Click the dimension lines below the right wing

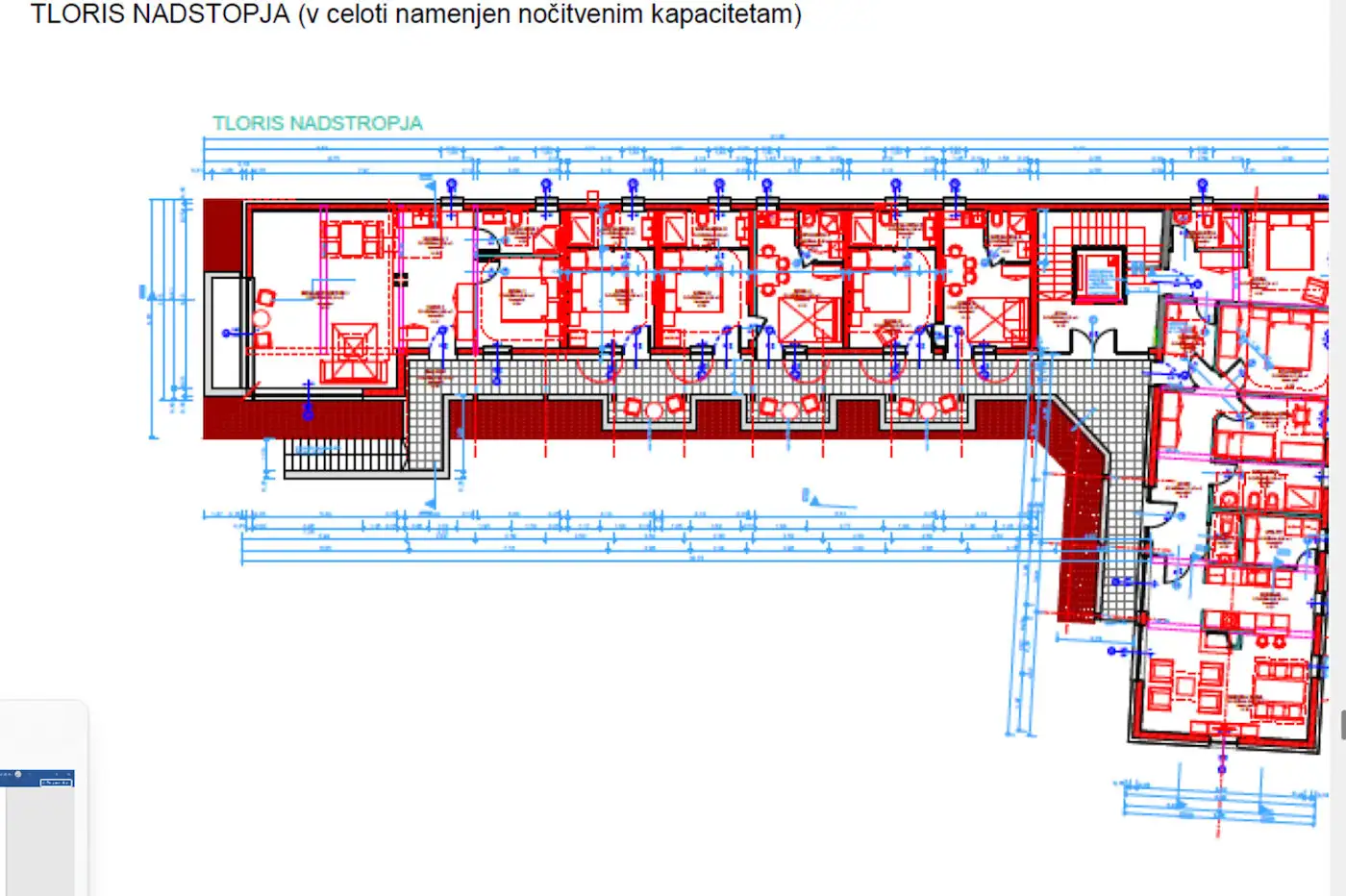tap(1219, 803)
